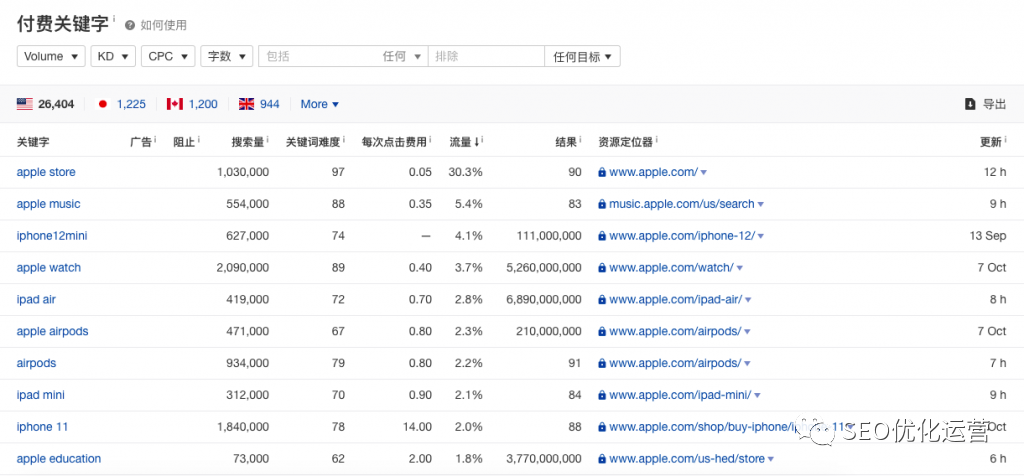This screenshot has width=1024, height=476.
Task: Open the CPC filter dropdown
Action: pos(168,56)
